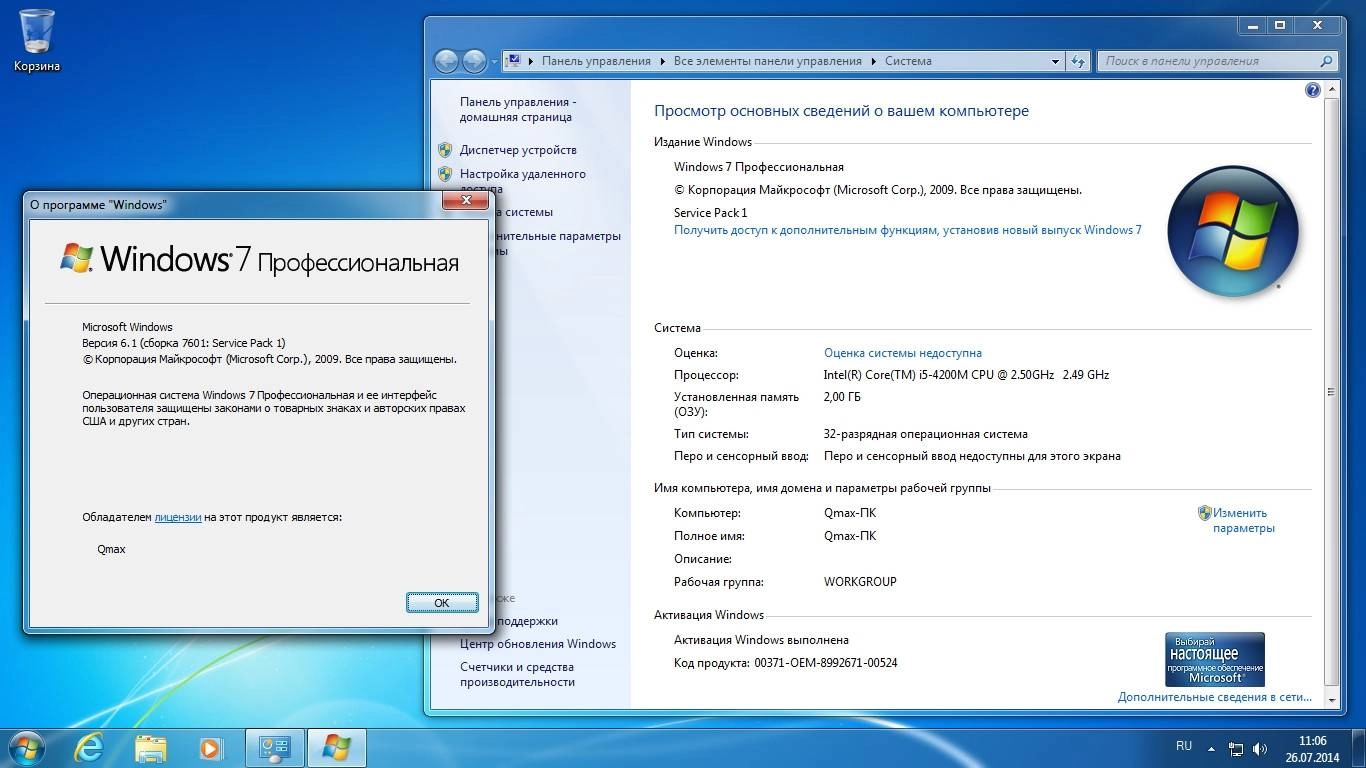Launch Internet Explorer from the taskbar
The height and width of the screenshot is (768, 1366).
click(89, 747)
